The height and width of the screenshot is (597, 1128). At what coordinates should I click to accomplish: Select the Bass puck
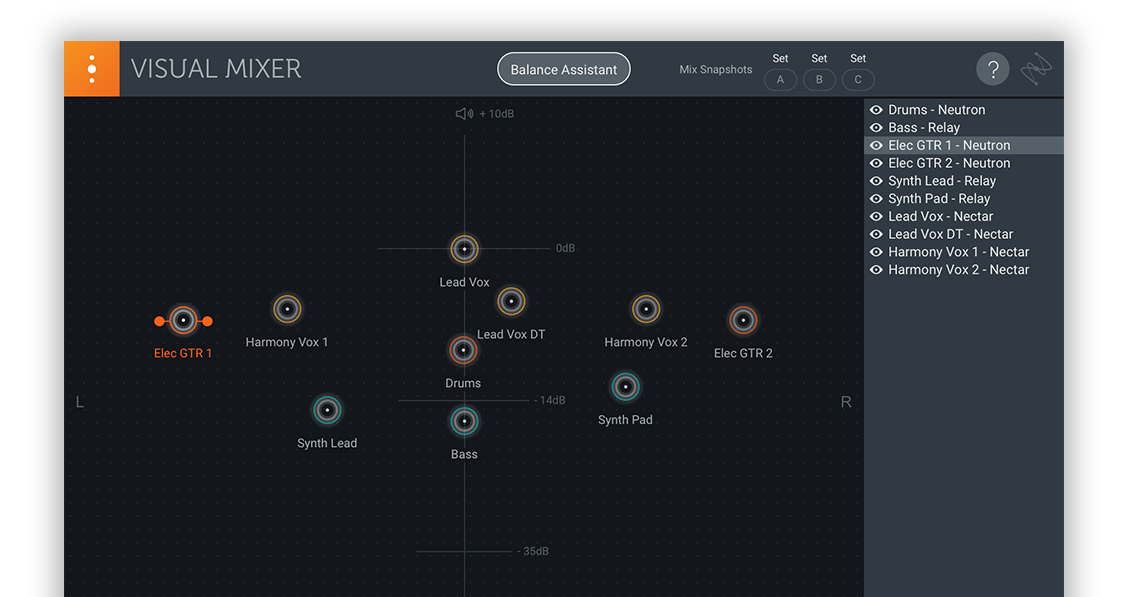464,422
